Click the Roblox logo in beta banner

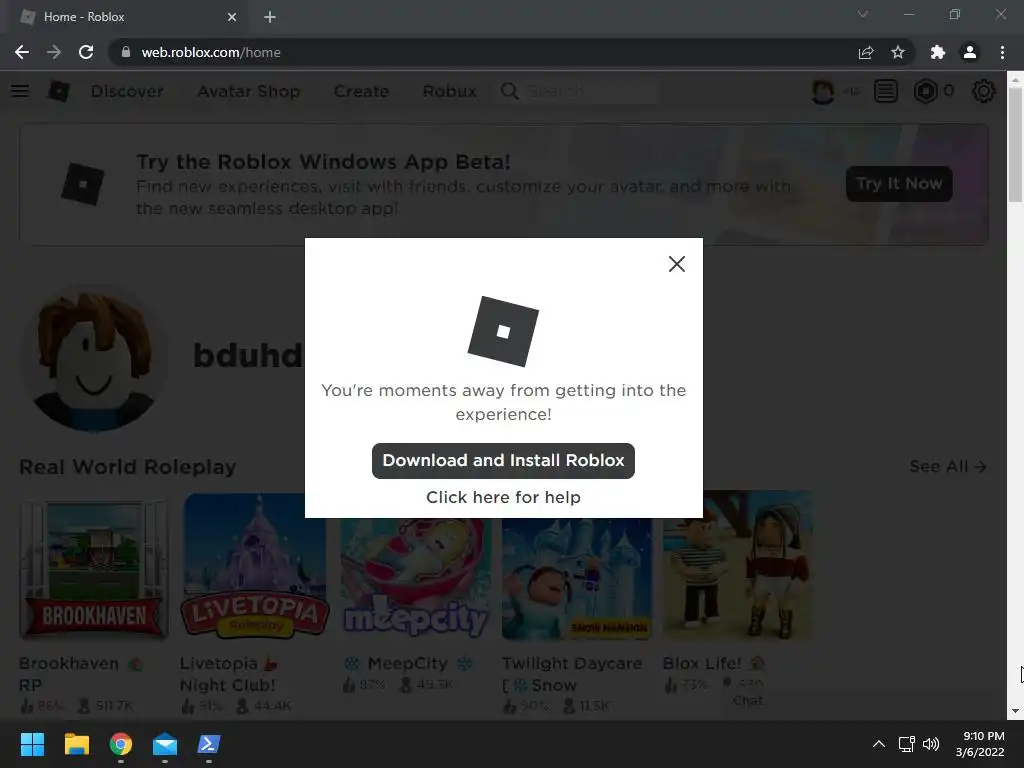pyautogui.click(x=83, y=184)
